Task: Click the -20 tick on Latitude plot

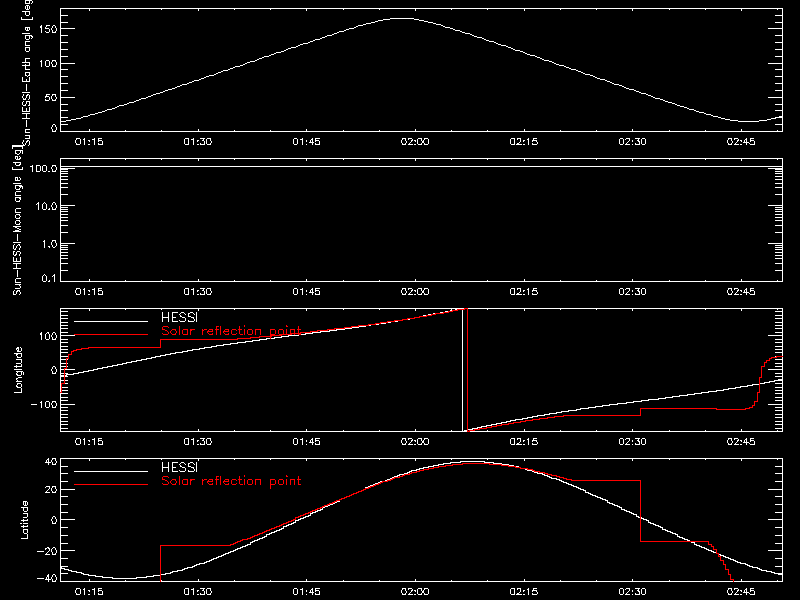Action: tap(47, 551)
